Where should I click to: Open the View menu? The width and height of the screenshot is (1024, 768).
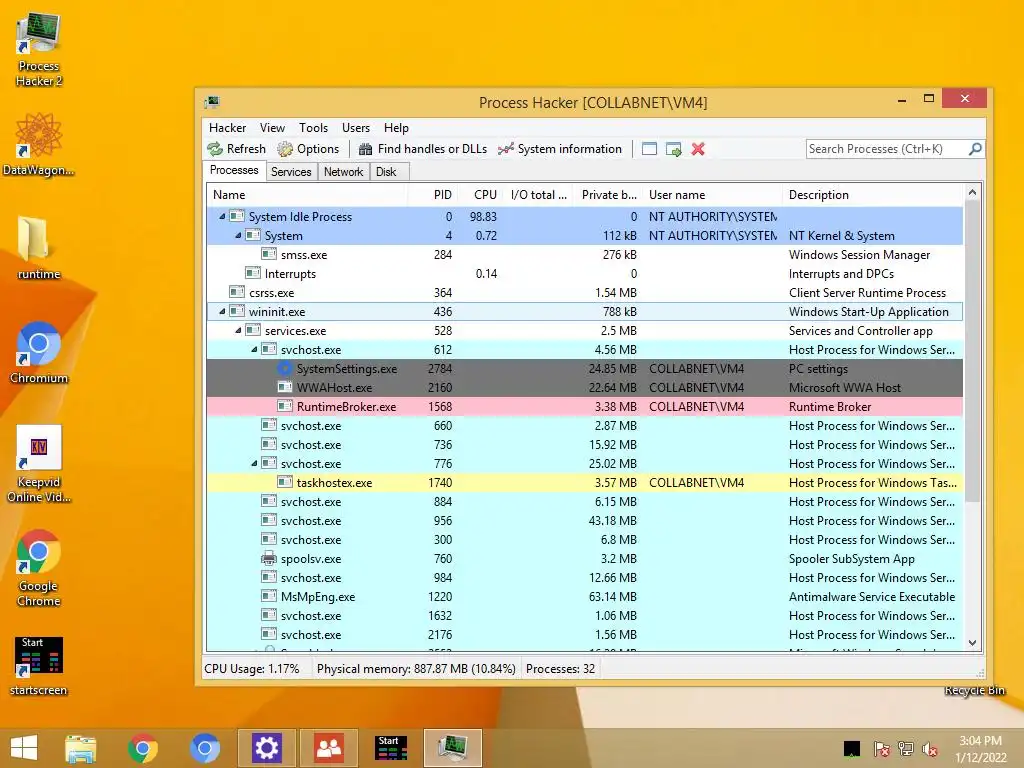[x=272, y=128]
